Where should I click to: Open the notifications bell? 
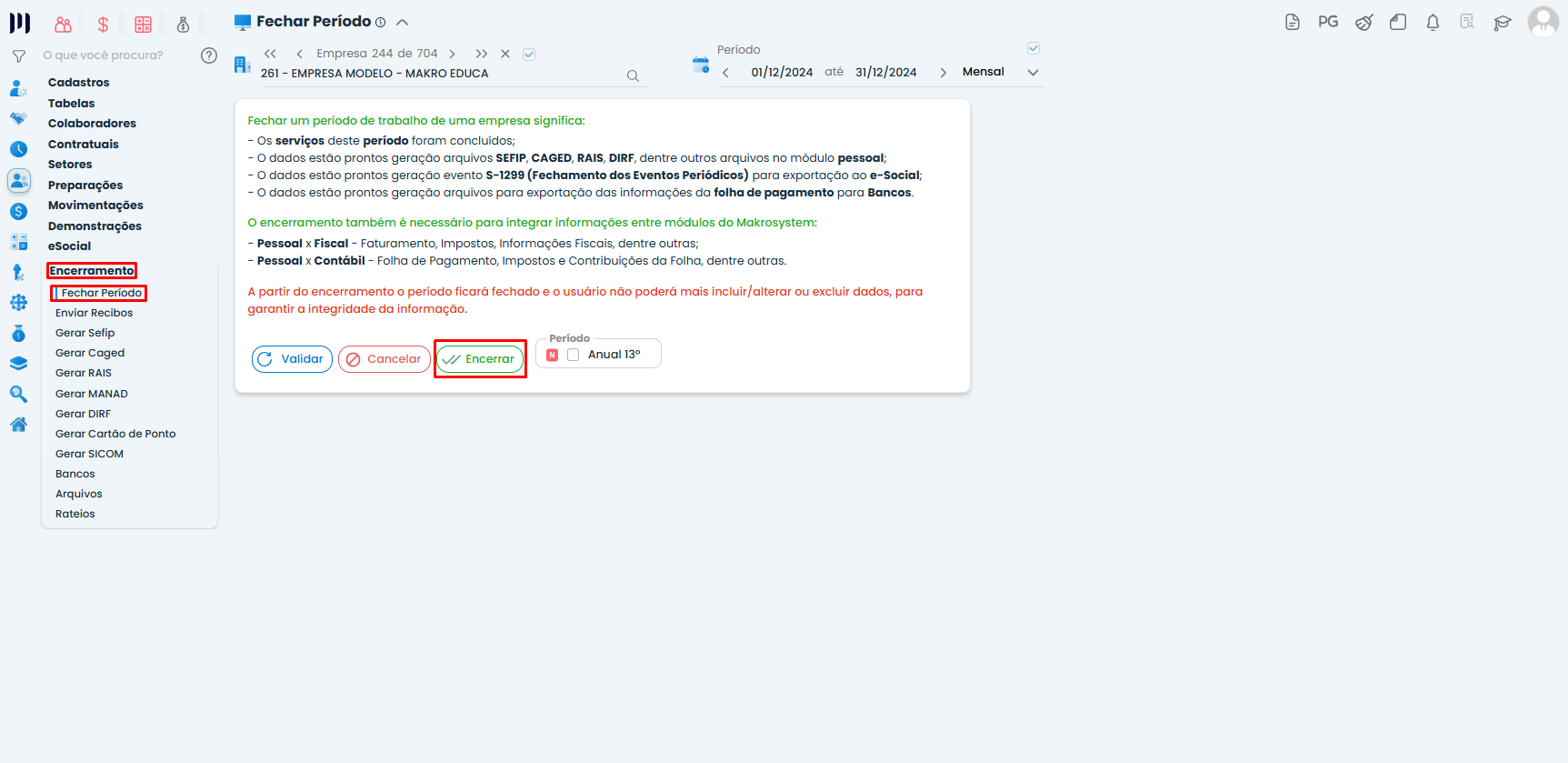pyautogui.click(x=1433, y=23)
